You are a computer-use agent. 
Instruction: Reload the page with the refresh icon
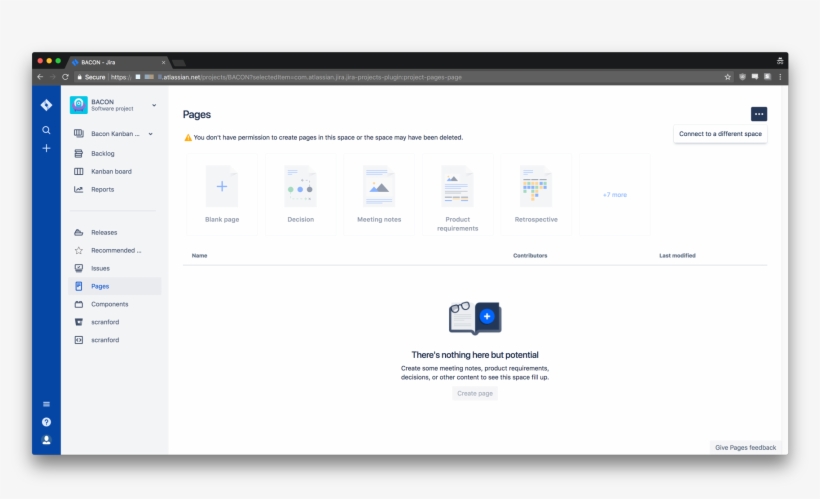(x=65, y=77)
